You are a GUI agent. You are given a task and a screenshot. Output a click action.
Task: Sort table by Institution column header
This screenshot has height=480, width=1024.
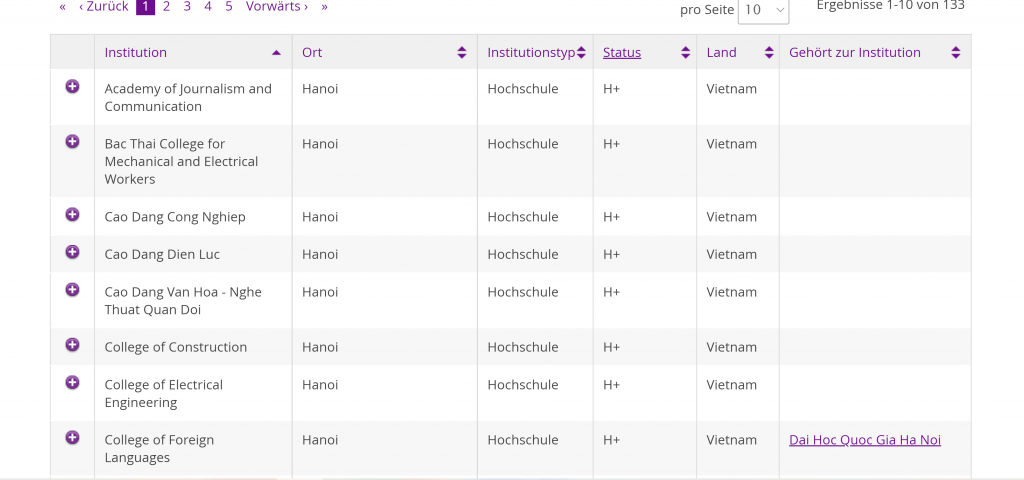click(136, 52)
